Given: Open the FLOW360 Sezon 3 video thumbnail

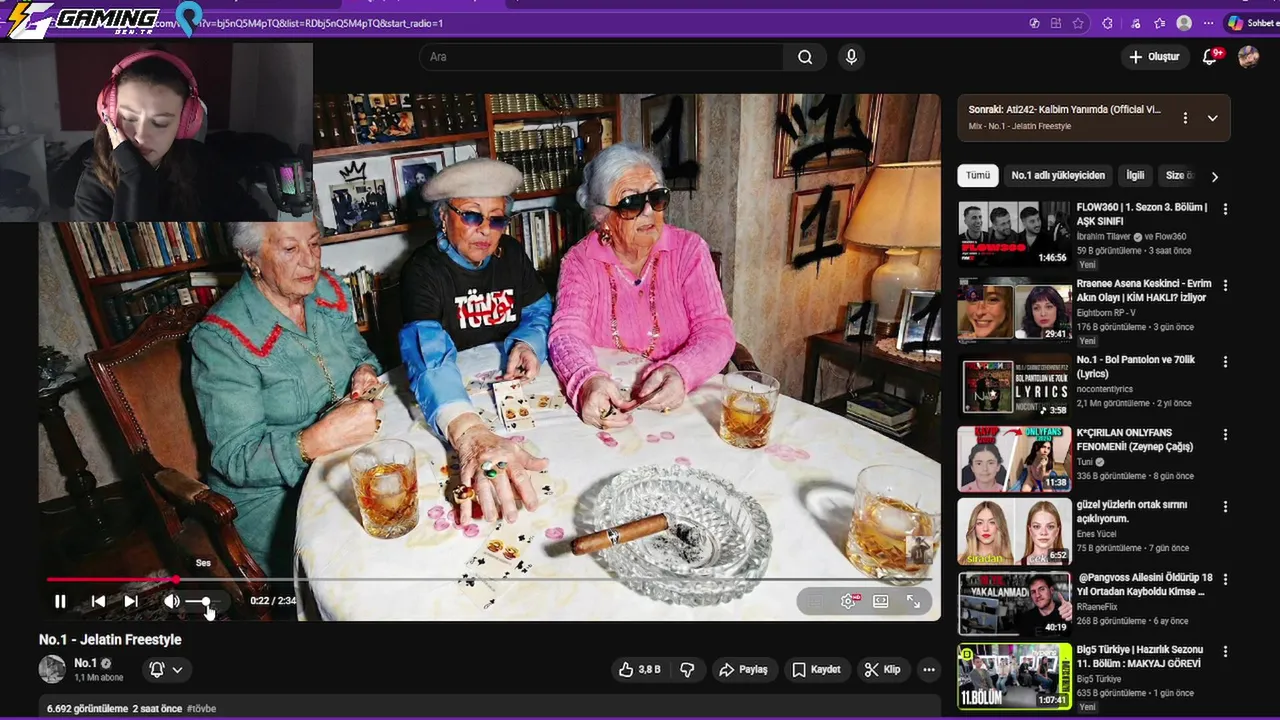Looking at the screenshot, I should coord(1014,234).
